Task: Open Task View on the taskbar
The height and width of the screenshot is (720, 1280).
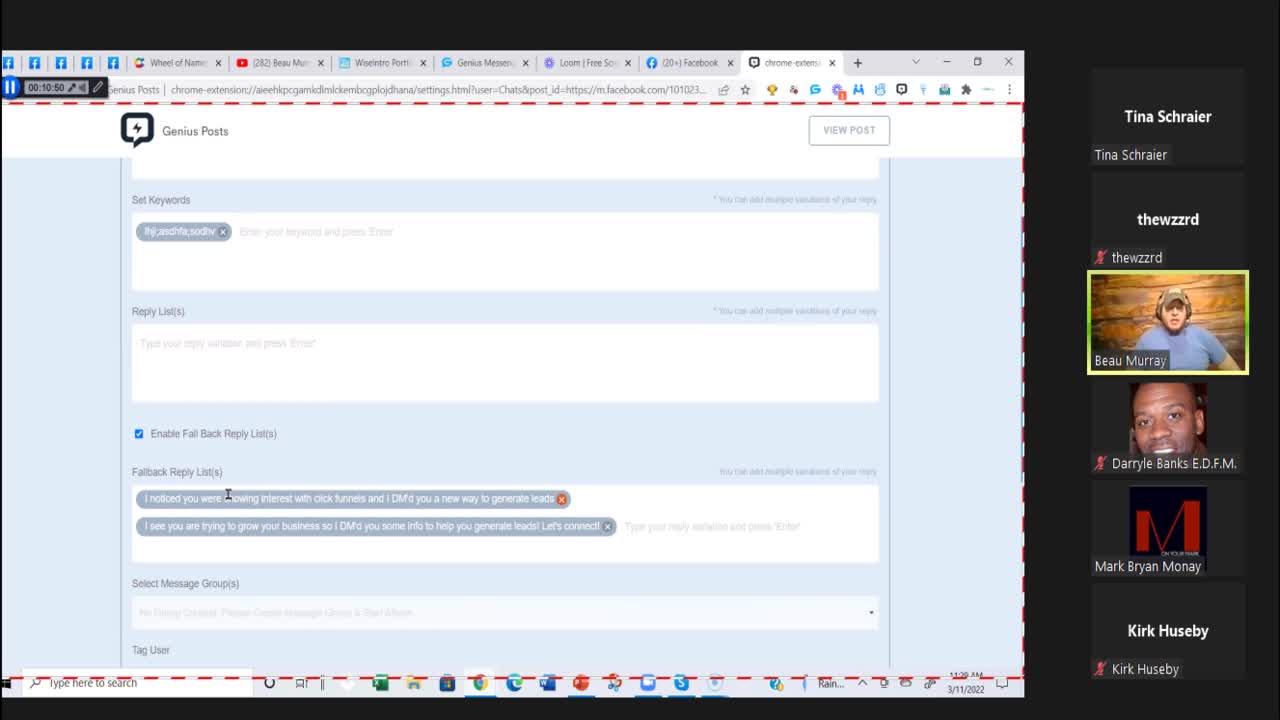Action: (301, 683)
